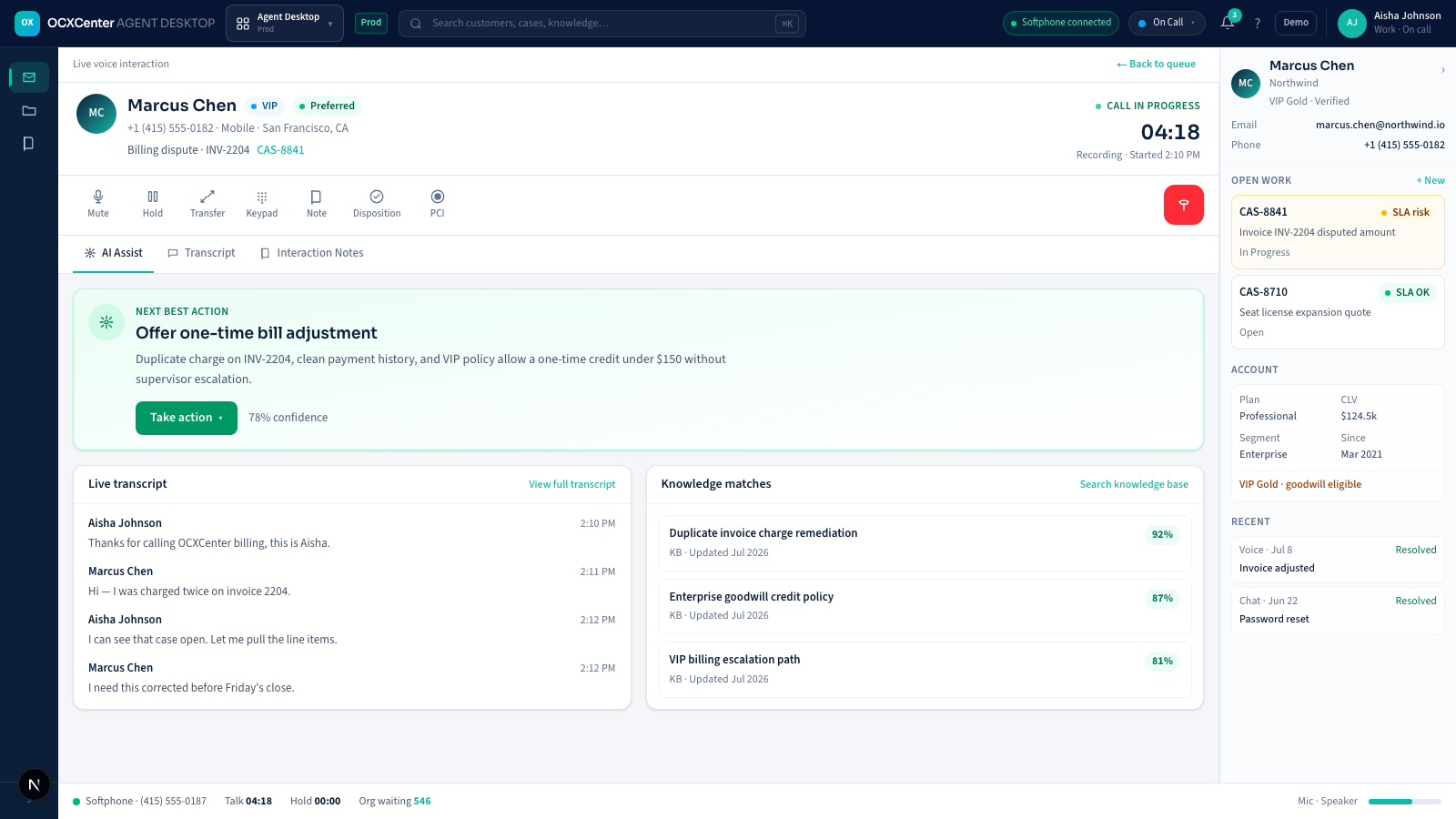Viewport: 1456px width, 819px height.
Task: Switch to the Transcript tab
Action: point(201,253)
